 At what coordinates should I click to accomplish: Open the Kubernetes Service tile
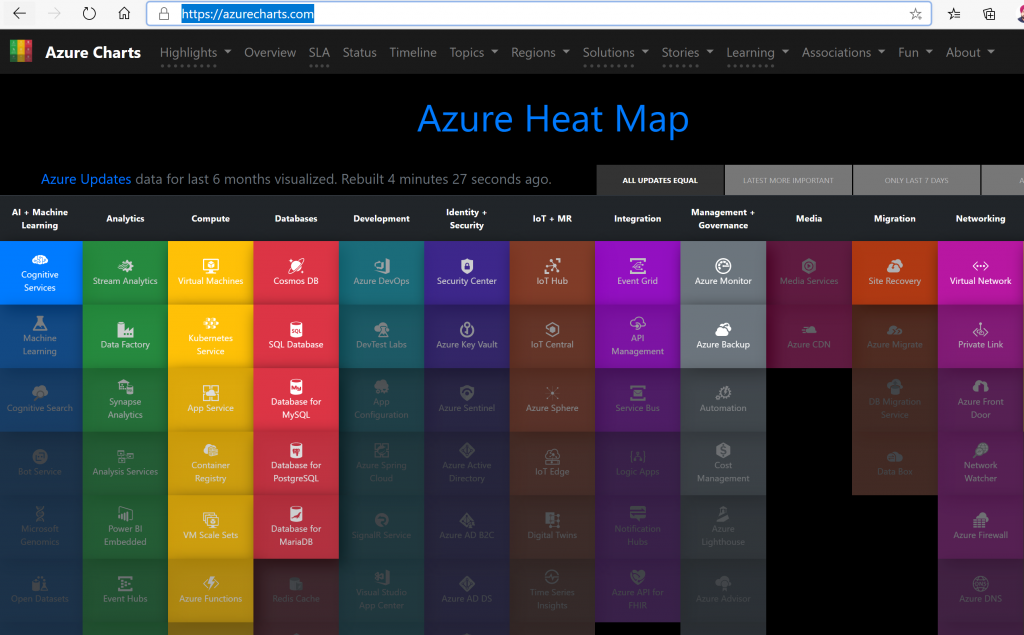[x=210, y=335]
